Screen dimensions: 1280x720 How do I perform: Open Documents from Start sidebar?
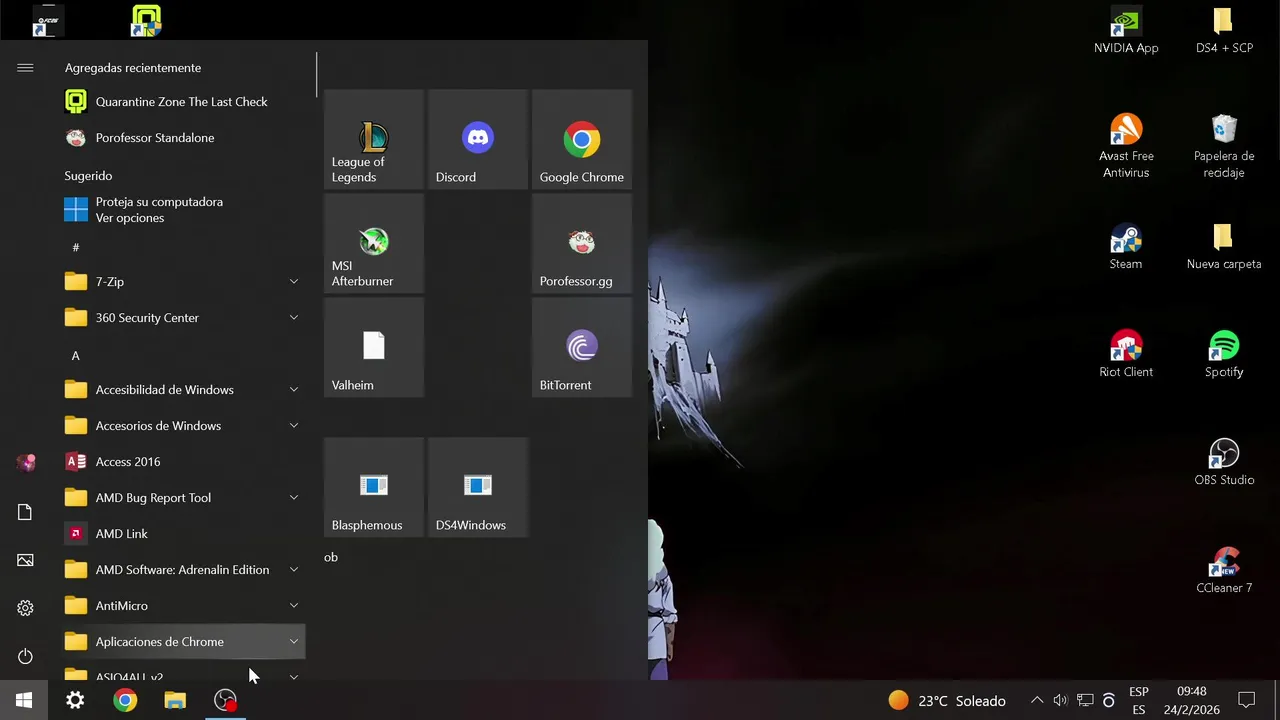[25, 512]
